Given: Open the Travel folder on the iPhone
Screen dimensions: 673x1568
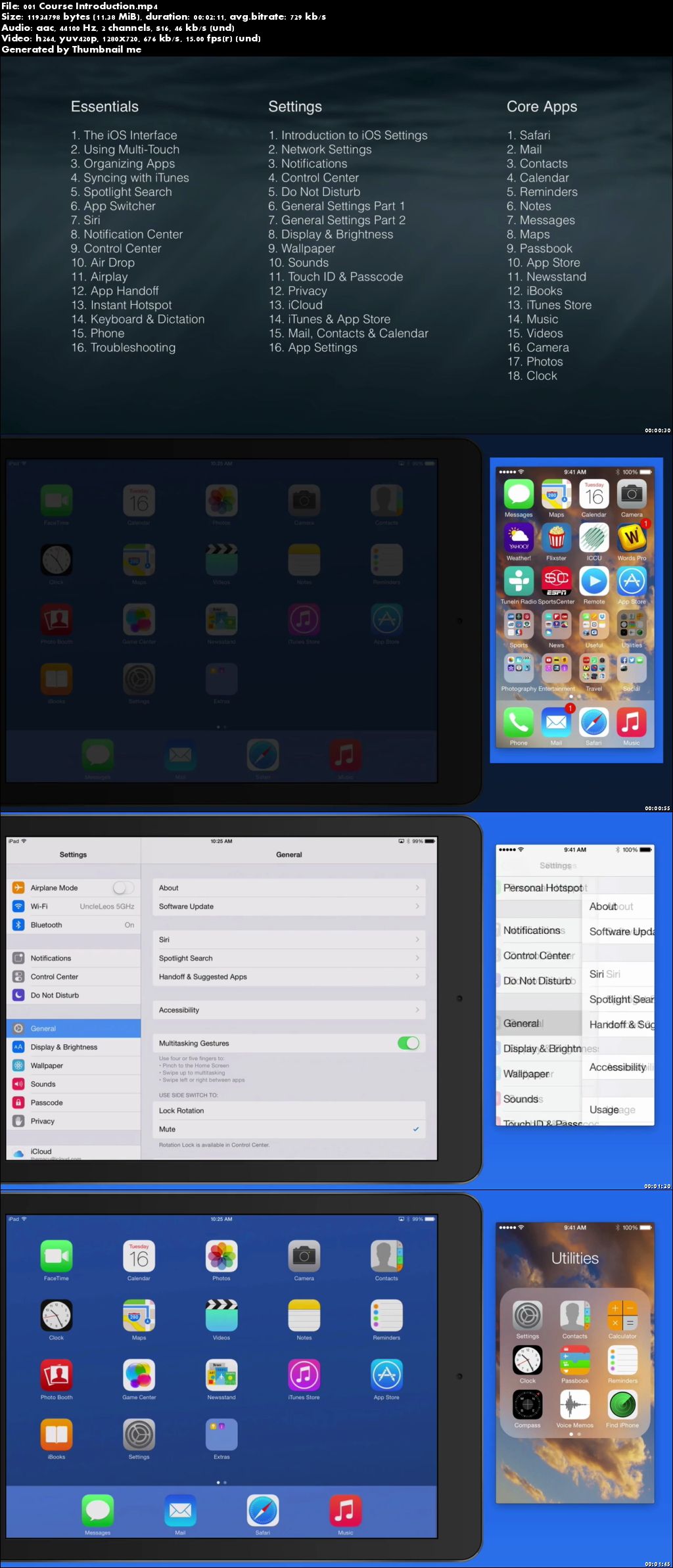Looking at the screenshot, I should pos(594,669).
